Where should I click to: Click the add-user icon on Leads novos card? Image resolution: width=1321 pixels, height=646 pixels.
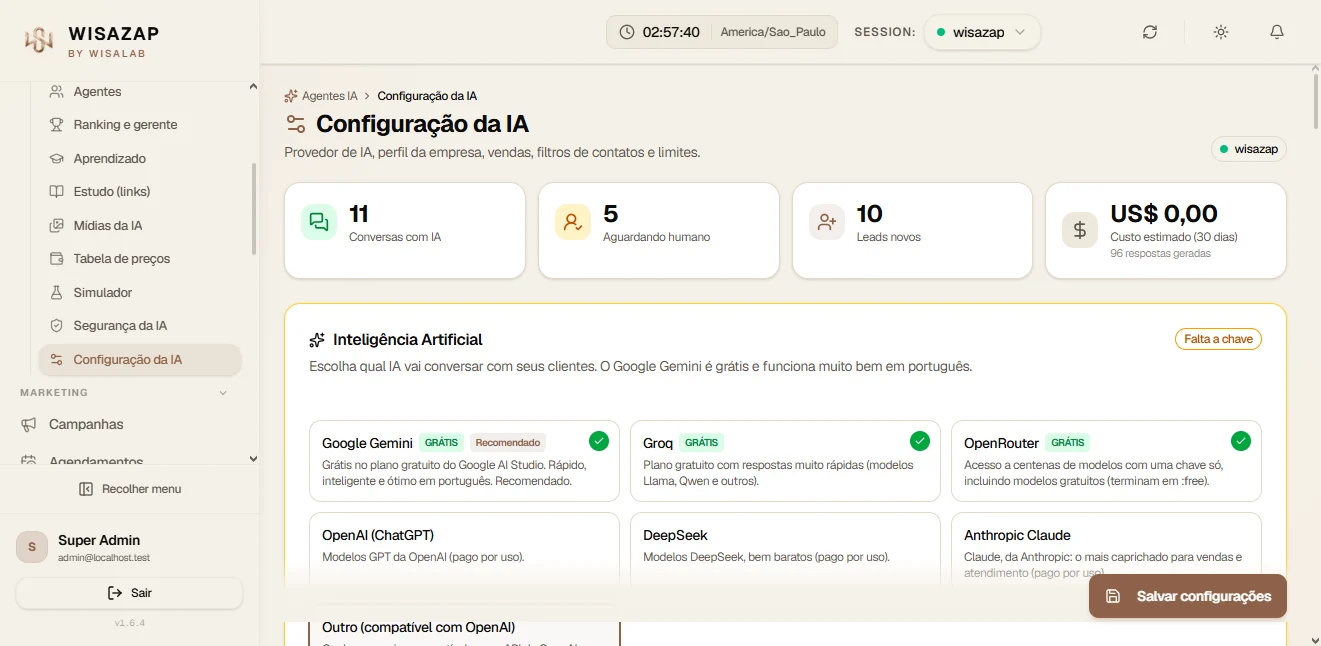point(827,222)
